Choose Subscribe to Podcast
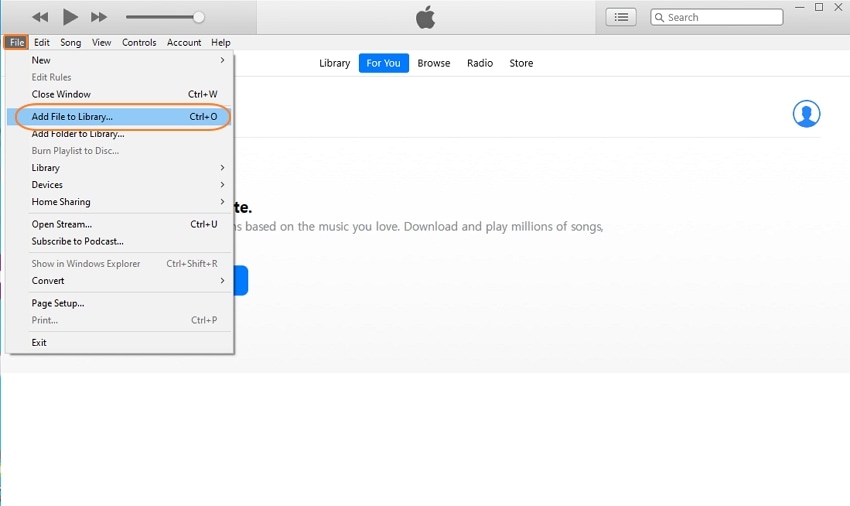The width and height of the screenshot is (850, 506). click(120, 241)
